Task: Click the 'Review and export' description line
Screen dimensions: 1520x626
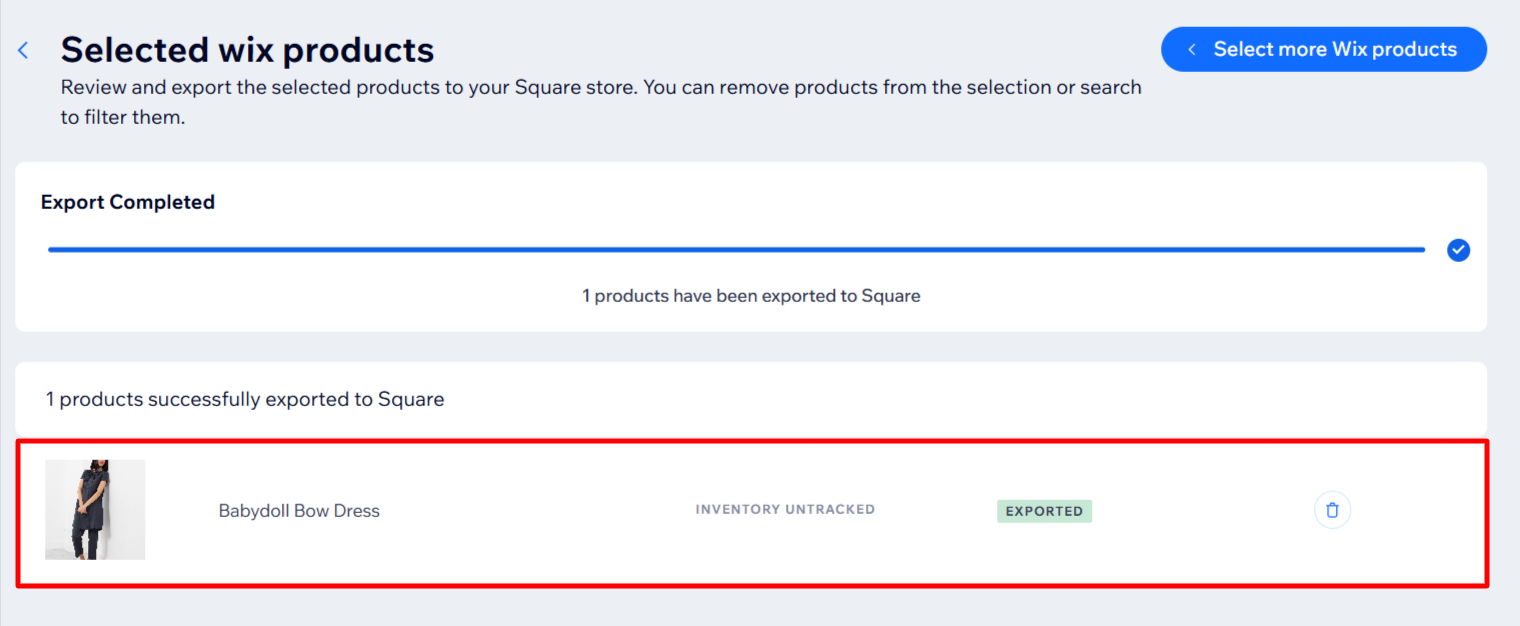Action: click(x=600, y=87)
